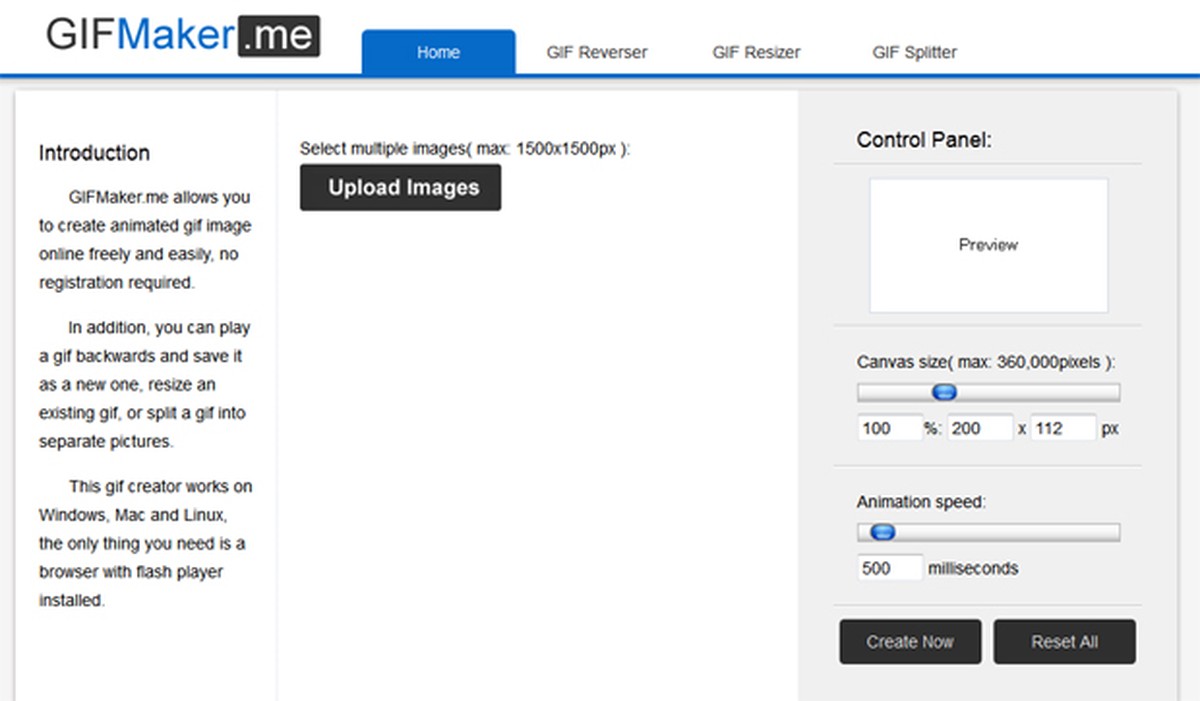Select the canvas height field showing 112
1200x701 pixels.
click(1063, 428)
